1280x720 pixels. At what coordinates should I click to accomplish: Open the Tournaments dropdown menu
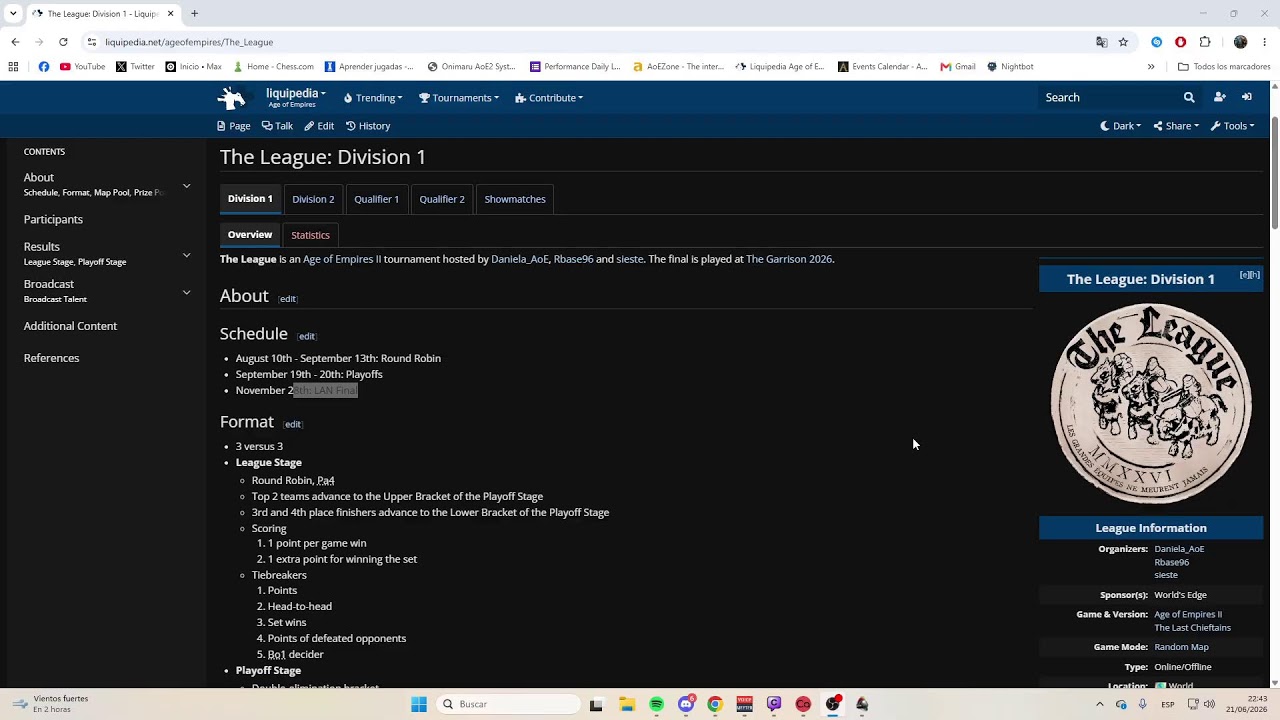(459, 98)
